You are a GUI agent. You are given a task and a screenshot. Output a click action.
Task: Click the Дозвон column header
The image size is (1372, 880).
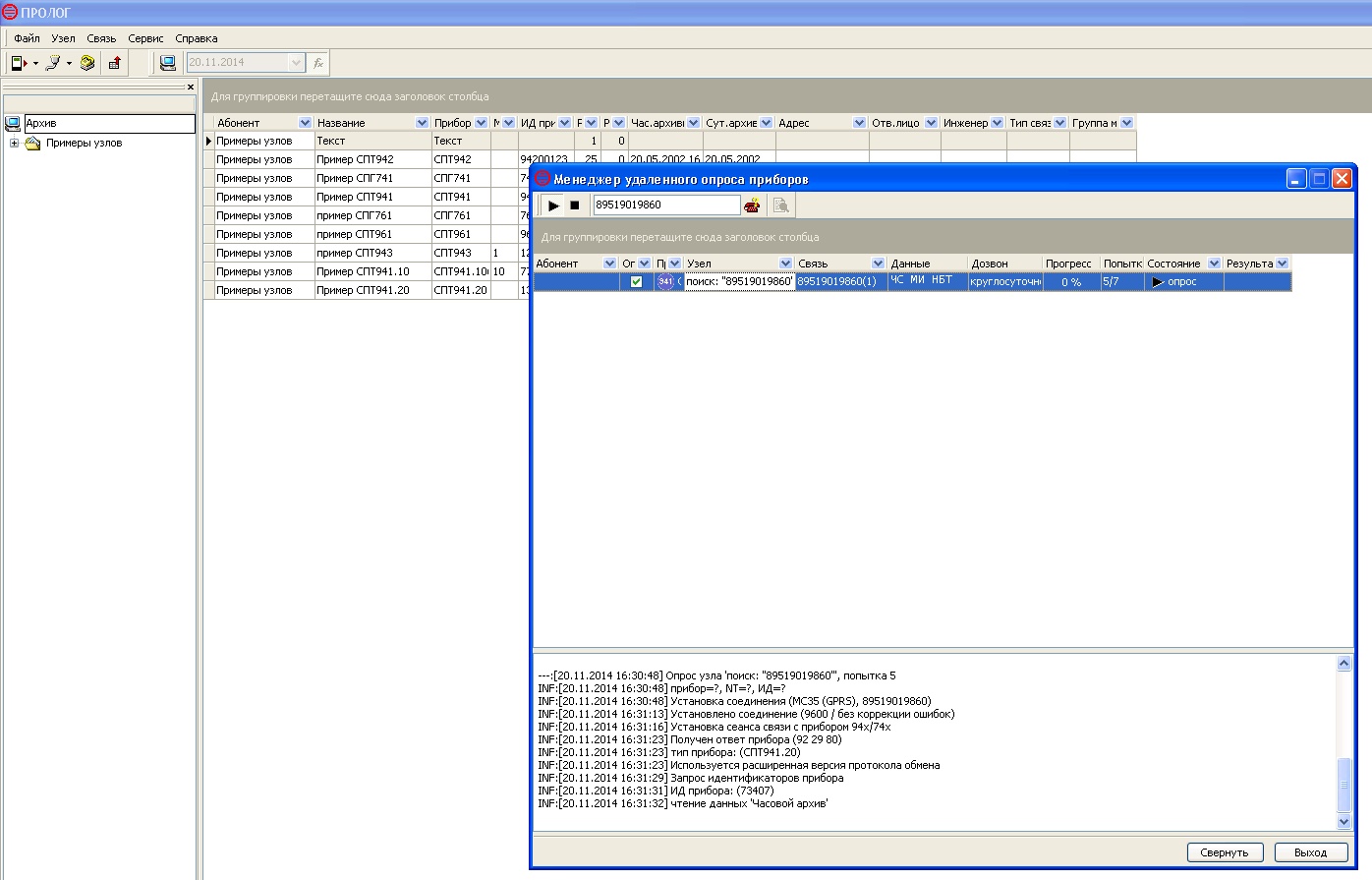[1004, 264]
